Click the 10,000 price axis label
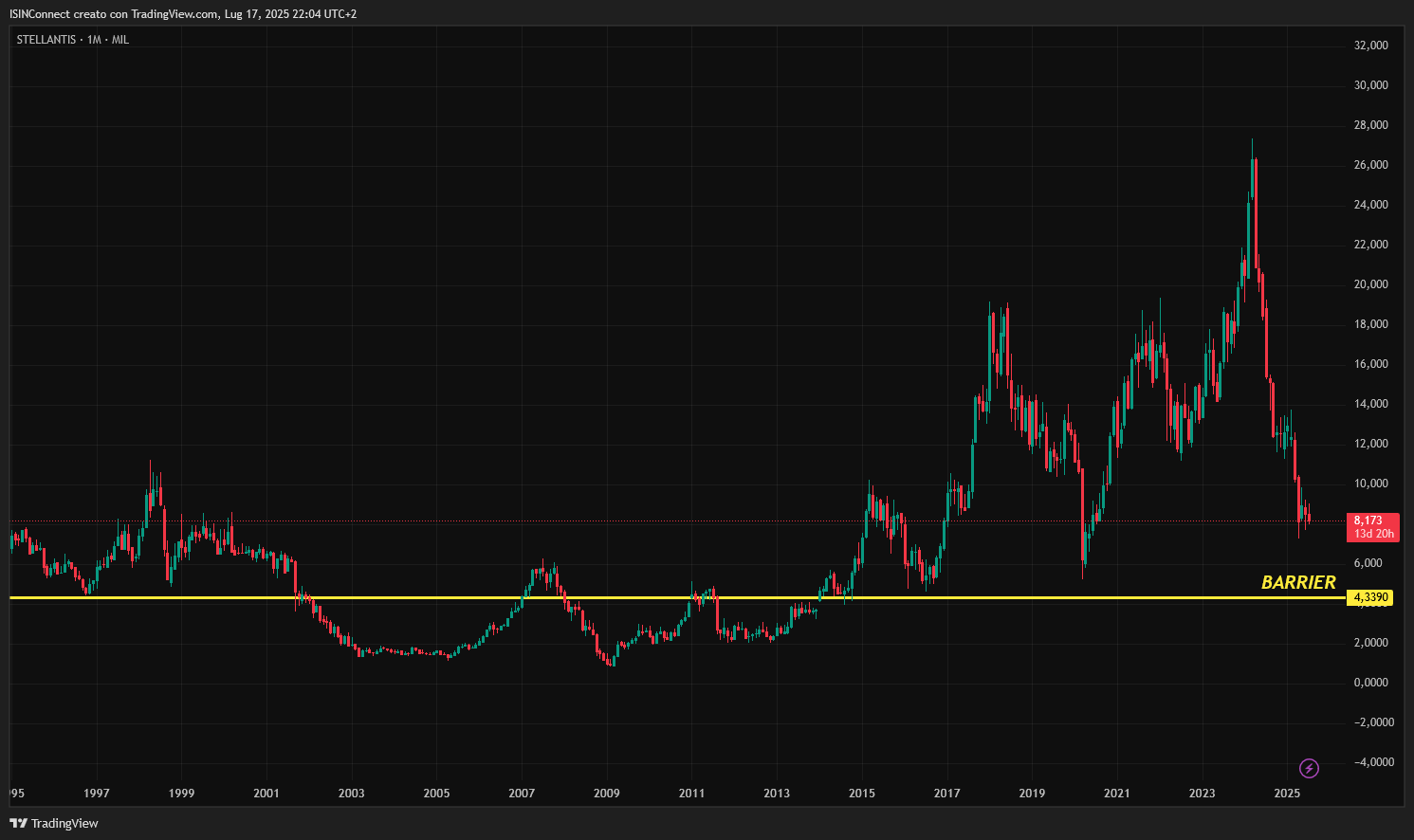Viewport: 1414px width, 840px height. click(1371, 484)
